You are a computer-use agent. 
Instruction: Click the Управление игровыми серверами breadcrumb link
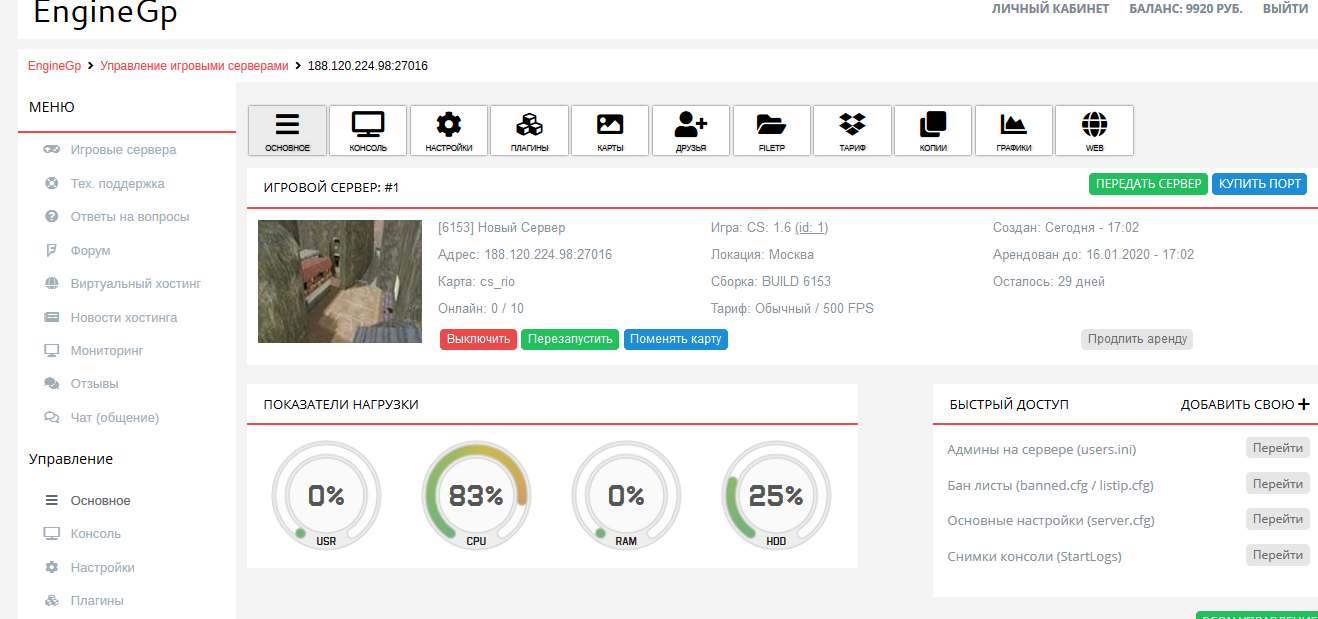click(194, 66)
